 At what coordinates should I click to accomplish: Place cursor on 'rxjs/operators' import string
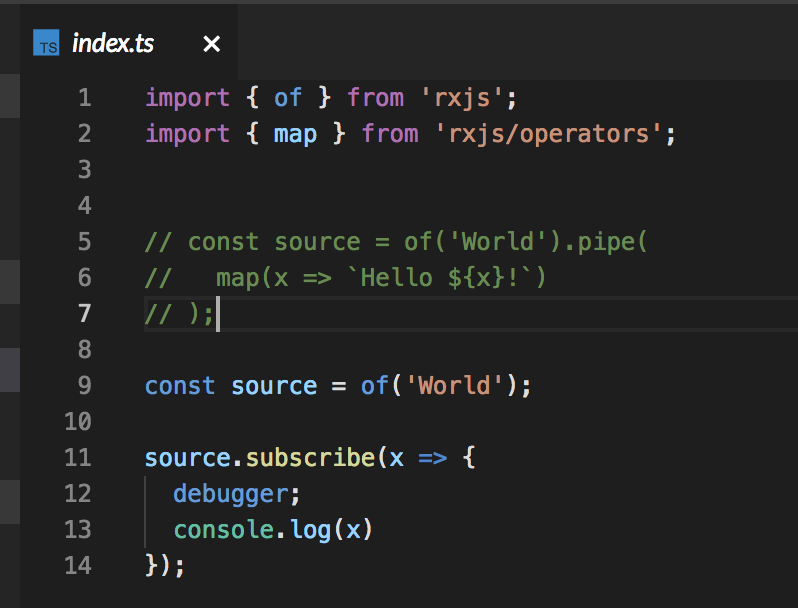pyautogui.click(x=549, y=134)
